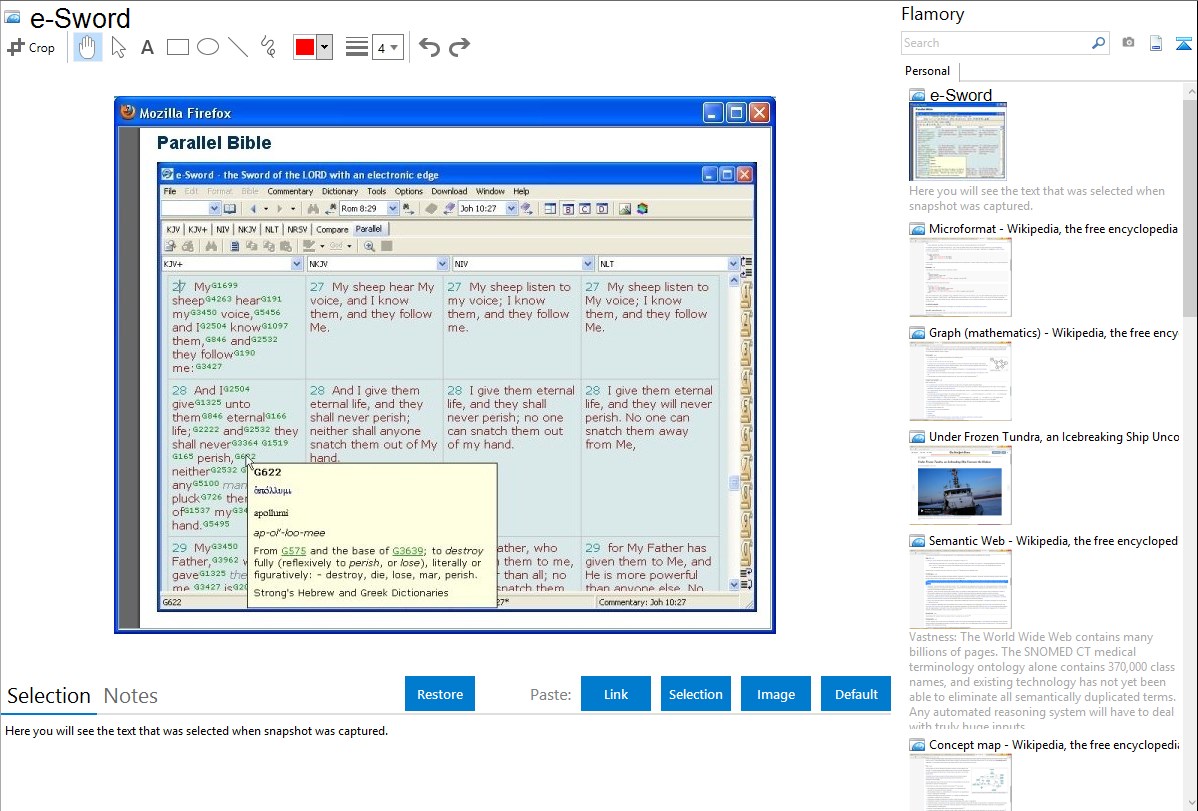Open the Microformat Wikipedia snapshot thumbnail
The height and width of the screenshot is (811, 1198).
(x=960, y=277)
